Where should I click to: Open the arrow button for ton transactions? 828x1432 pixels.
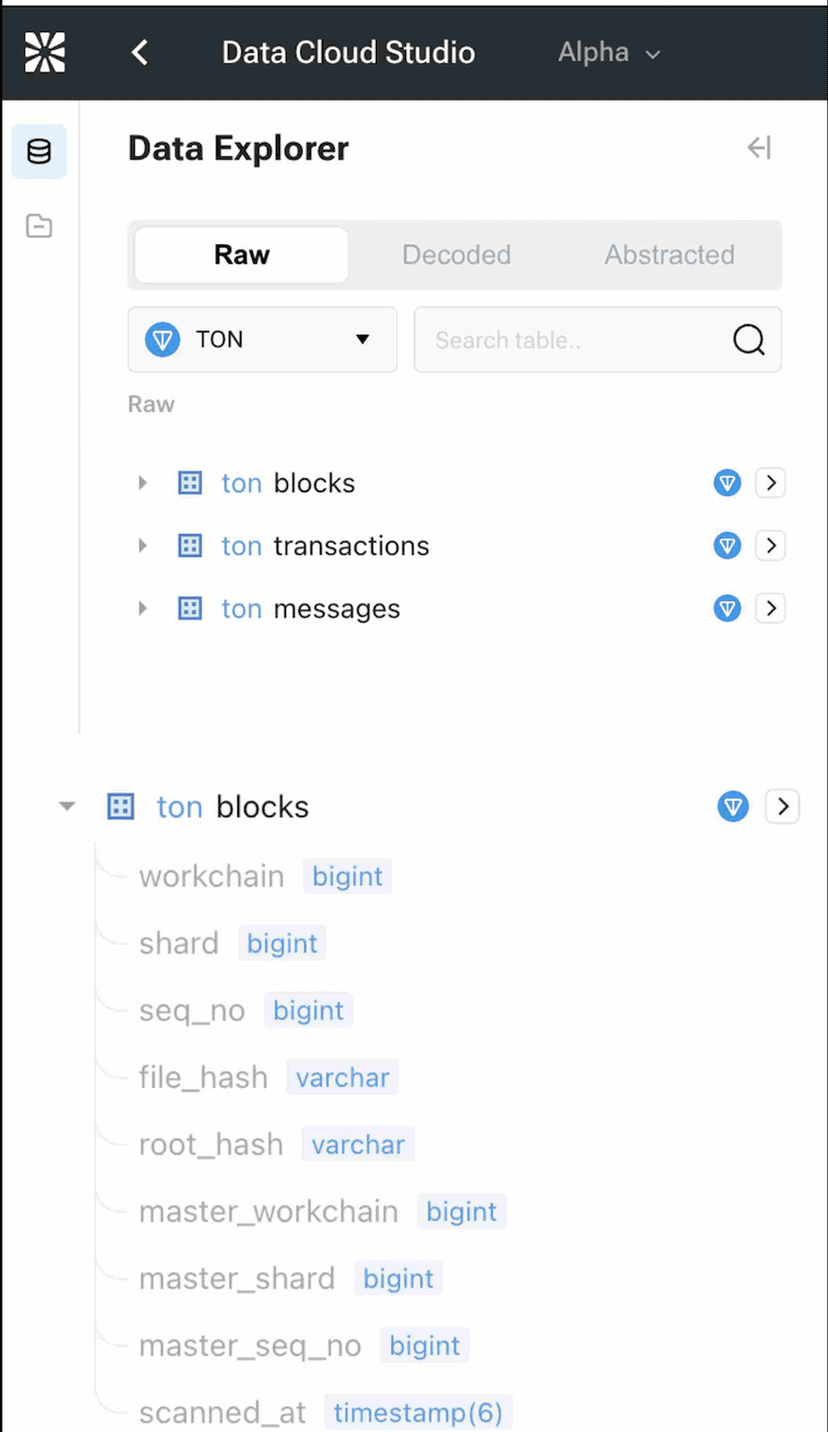770,546
